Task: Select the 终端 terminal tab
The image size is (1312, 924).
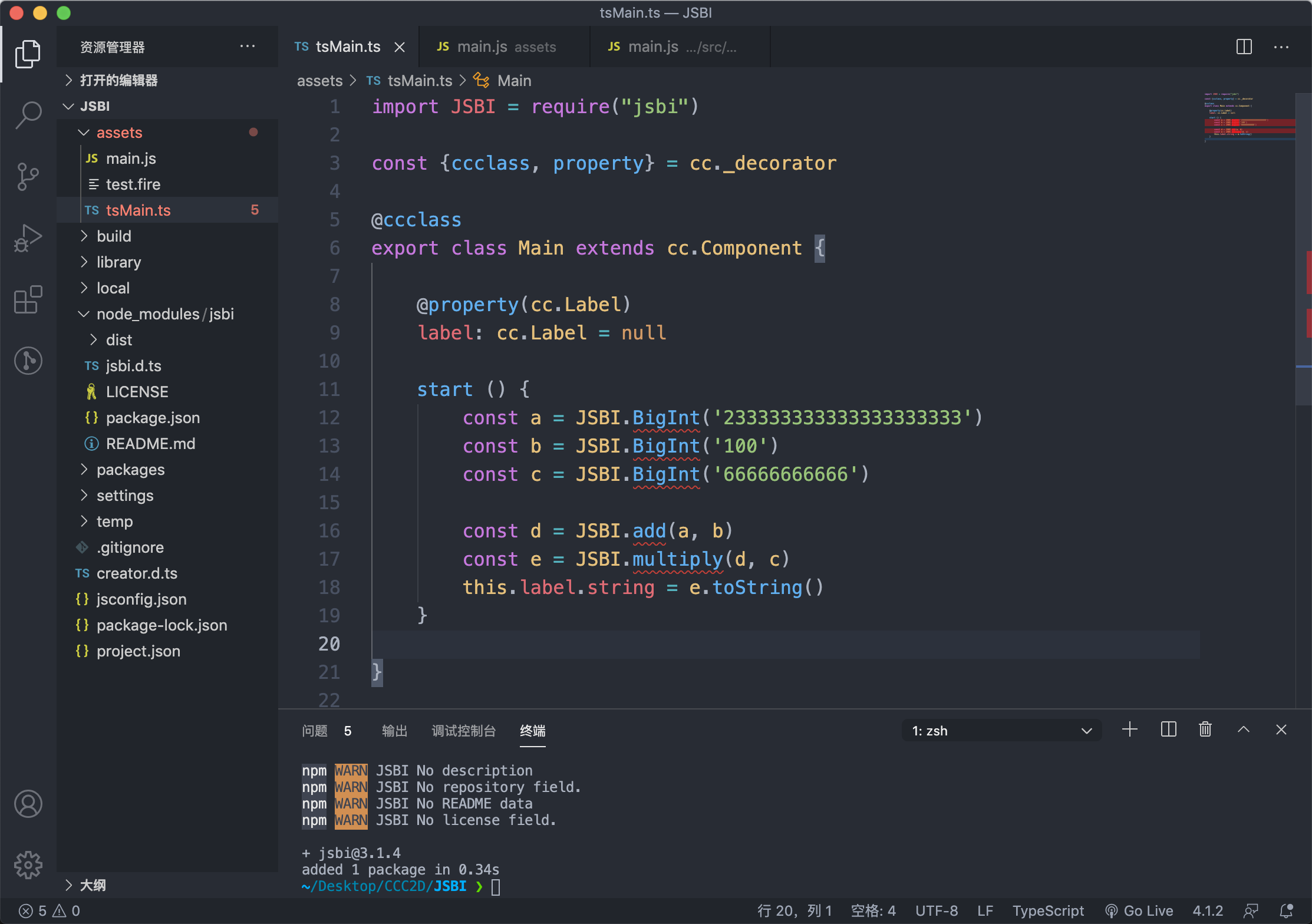Action: point(532,731)
